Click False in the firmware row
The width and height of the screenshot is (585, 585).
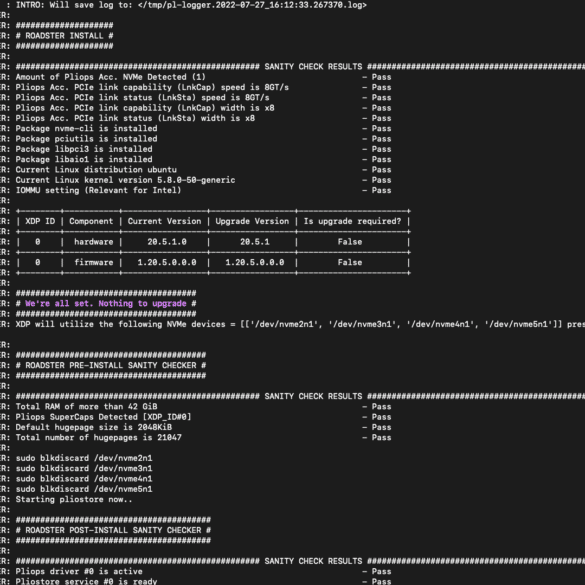point(350,262)
